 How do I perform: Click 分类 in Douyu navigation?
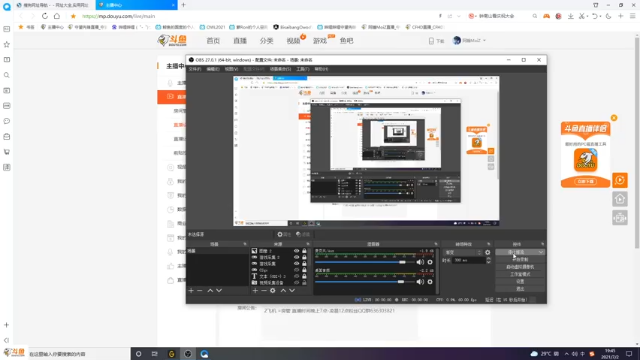coord(267,41)
